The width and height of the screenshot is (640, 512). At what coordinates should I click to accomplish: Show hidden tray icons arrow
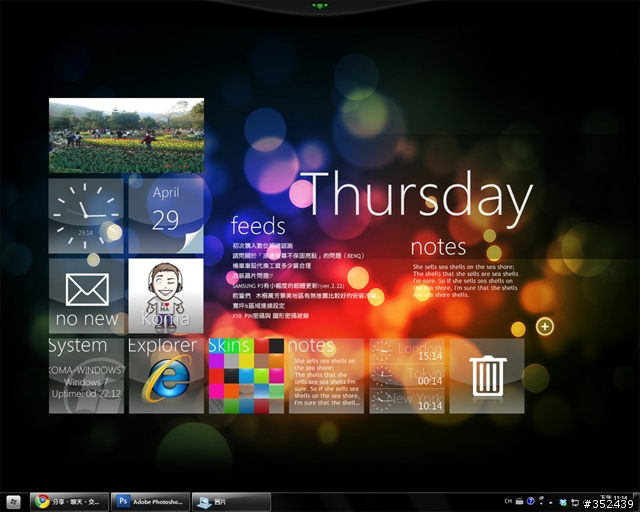(x=551, y=503)
